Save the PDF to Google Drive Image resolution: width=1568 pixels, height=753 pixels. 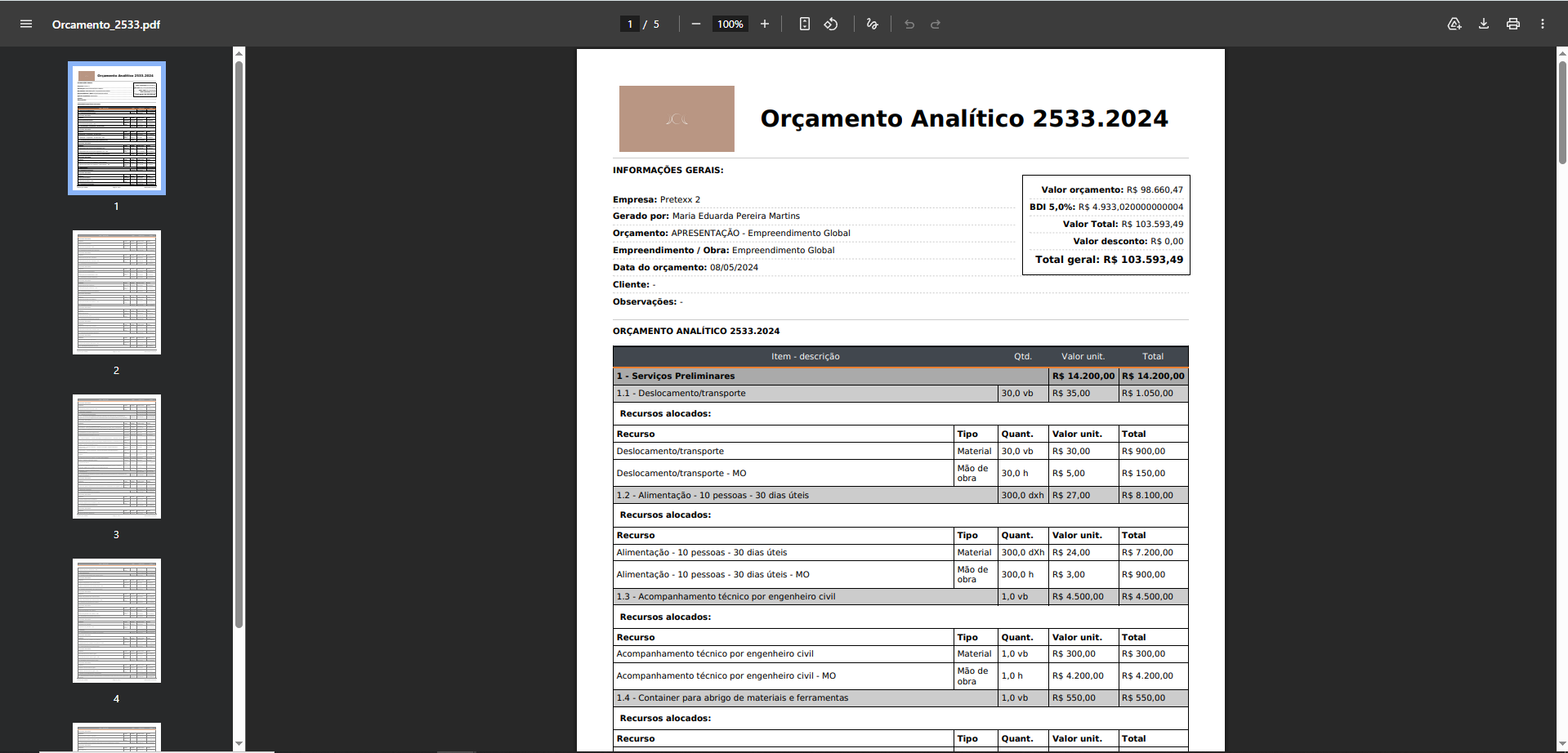click(1454, 25)
